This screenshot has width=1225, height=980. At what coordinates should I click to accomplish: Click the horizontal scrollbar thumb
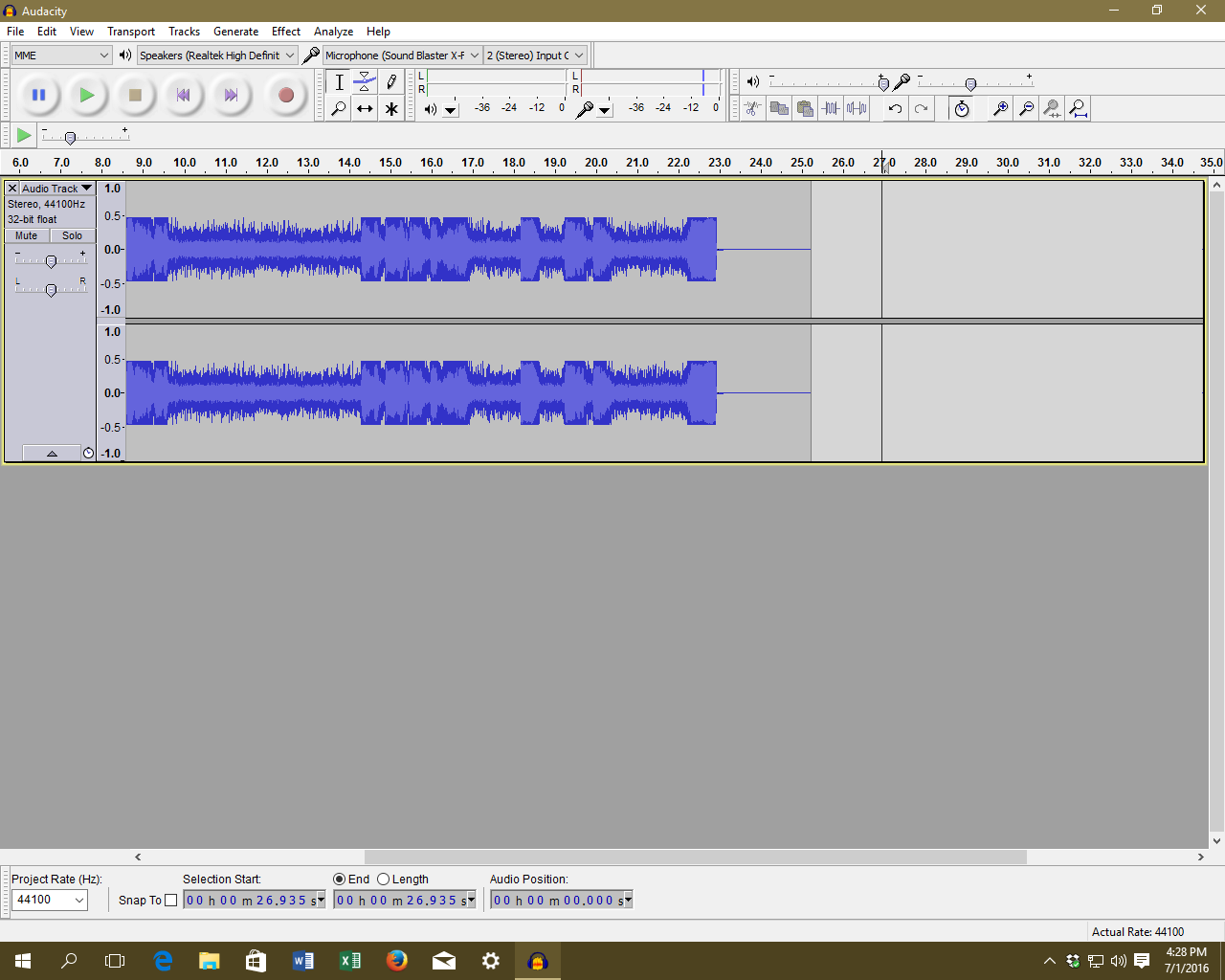tap(696, 857)
